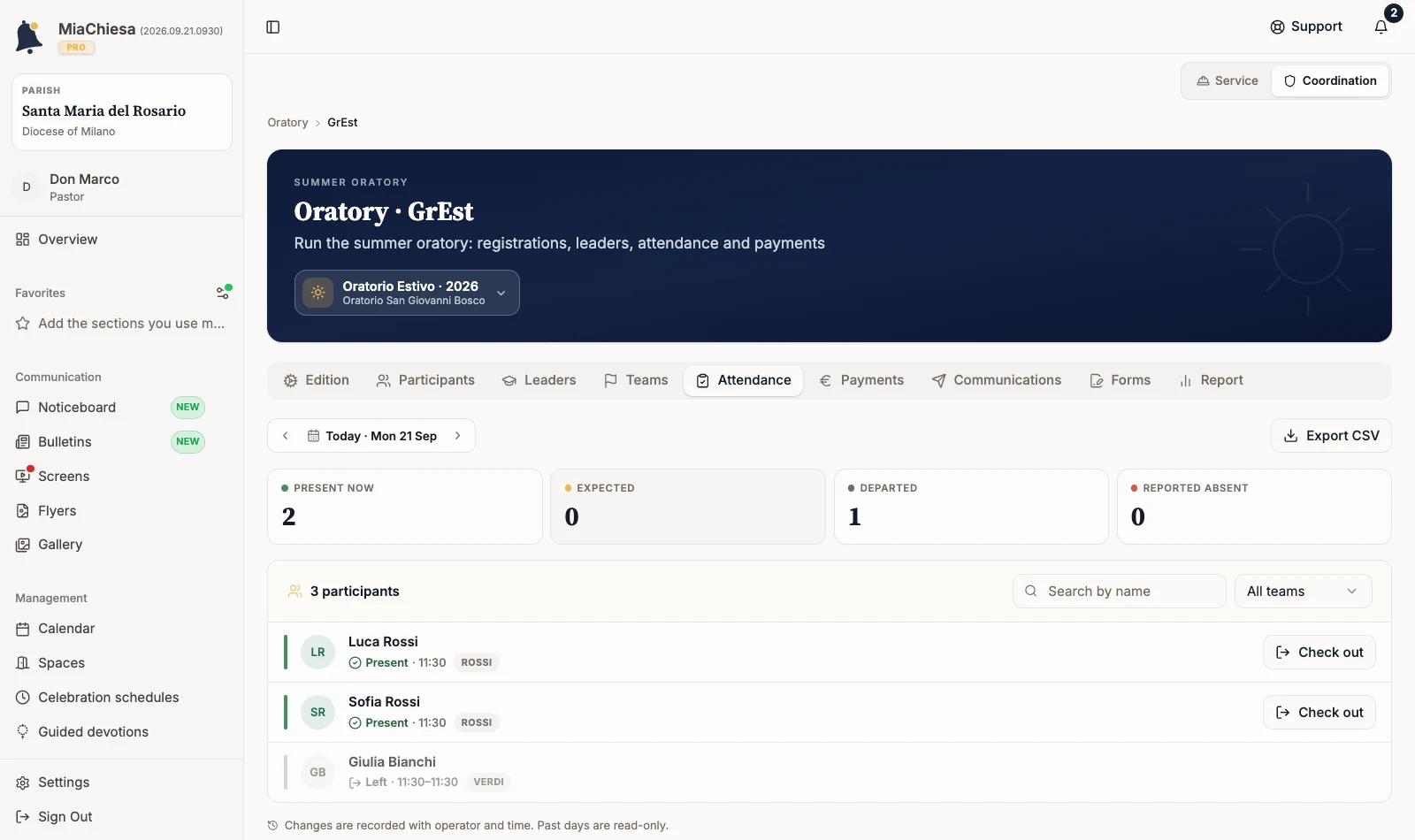Open the Participants tab
This screenshot has height=840, width=1415.
pos(425,380)
